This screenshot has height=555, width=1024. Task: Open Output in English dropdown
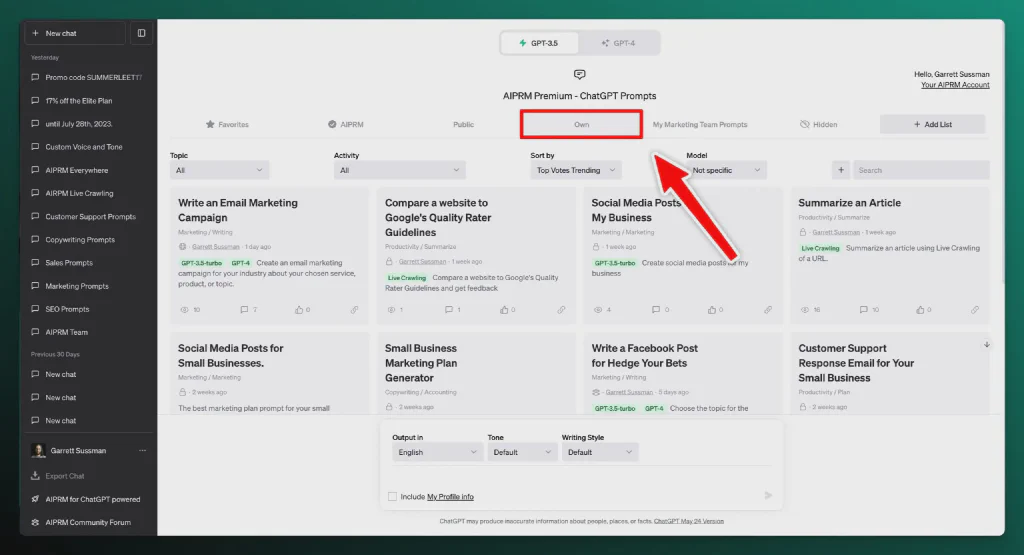[x=436, y=452]
